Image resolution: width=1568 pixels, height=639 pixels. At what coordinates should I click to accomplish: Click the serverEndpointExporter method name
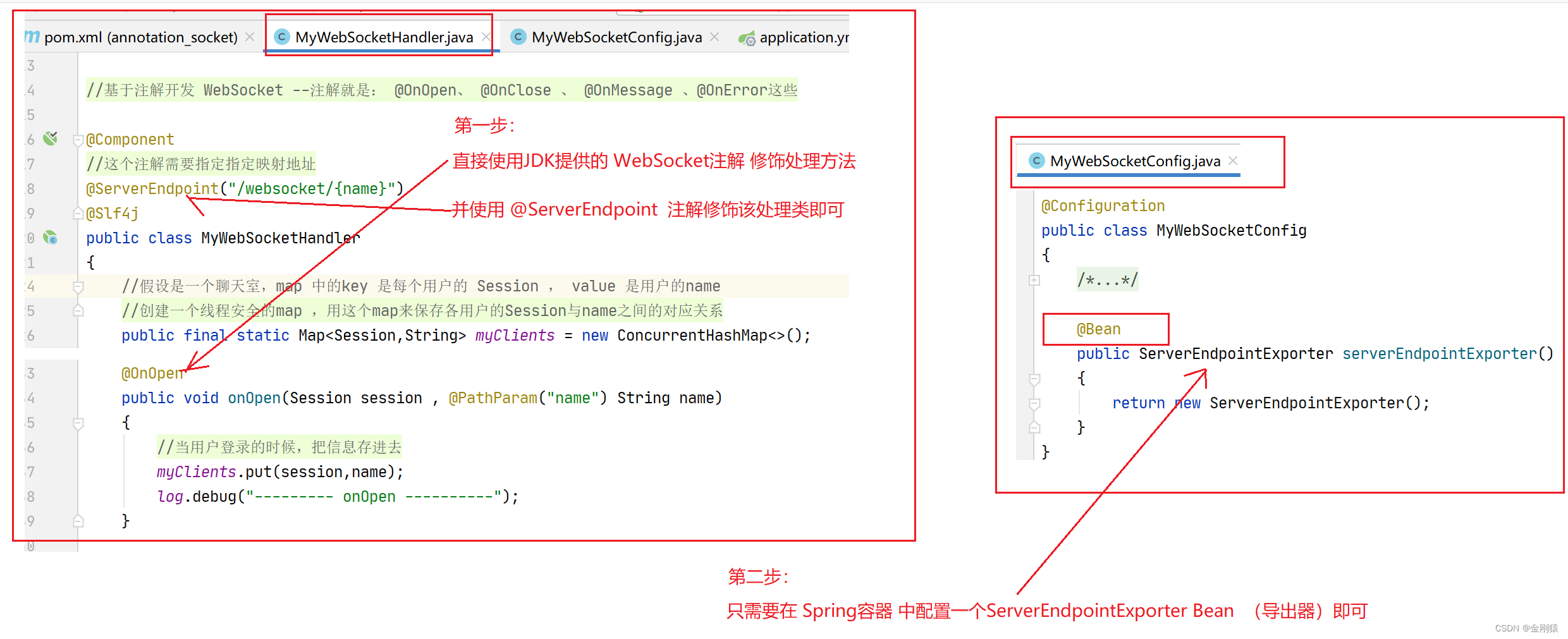(x=1439, y=354)
